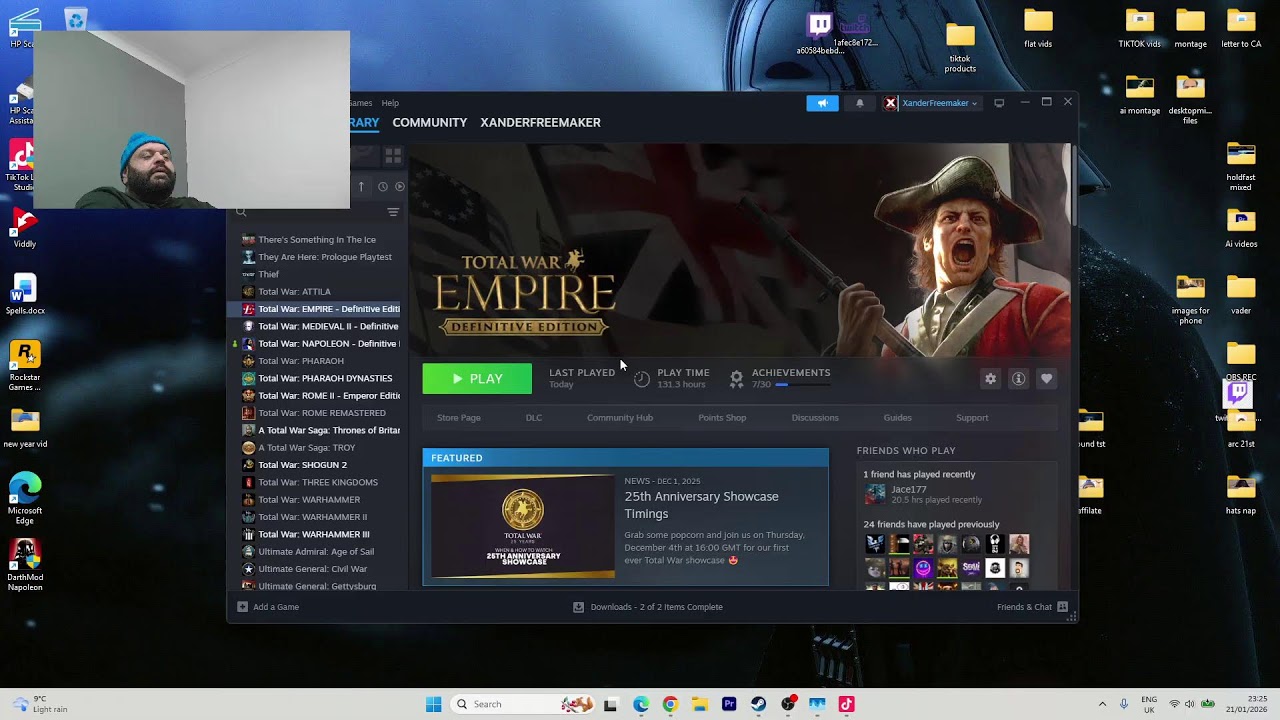Viewport: 1280px width, 720px height.
Task: Open the Community Hub link
Action: tap(620, 418)
